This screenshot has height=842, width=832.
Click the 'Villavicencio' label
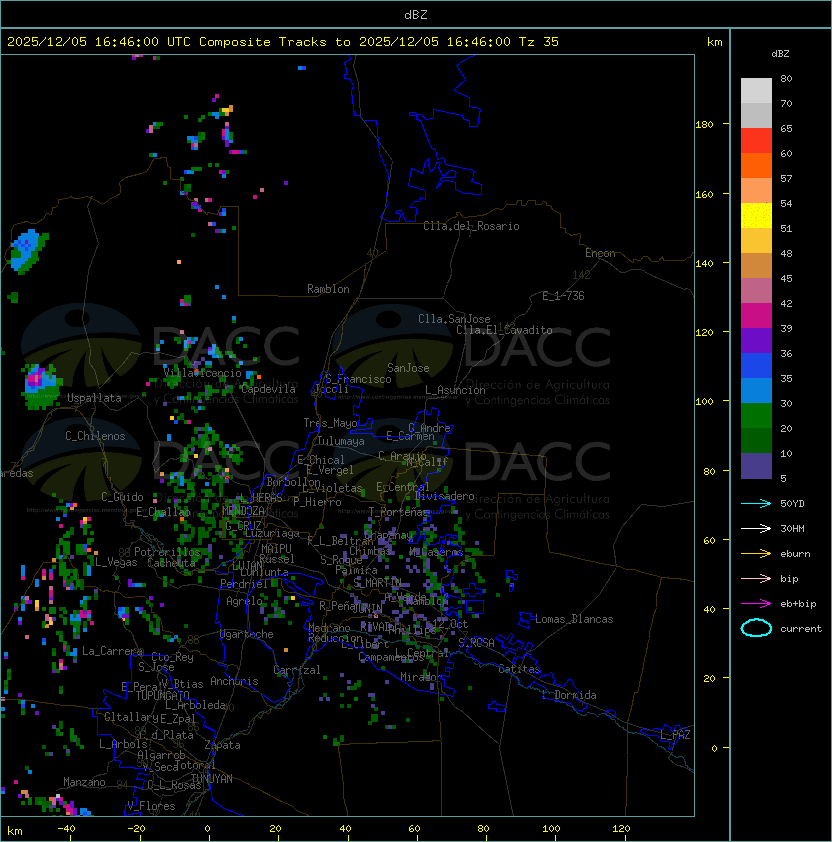pos(202,373)
